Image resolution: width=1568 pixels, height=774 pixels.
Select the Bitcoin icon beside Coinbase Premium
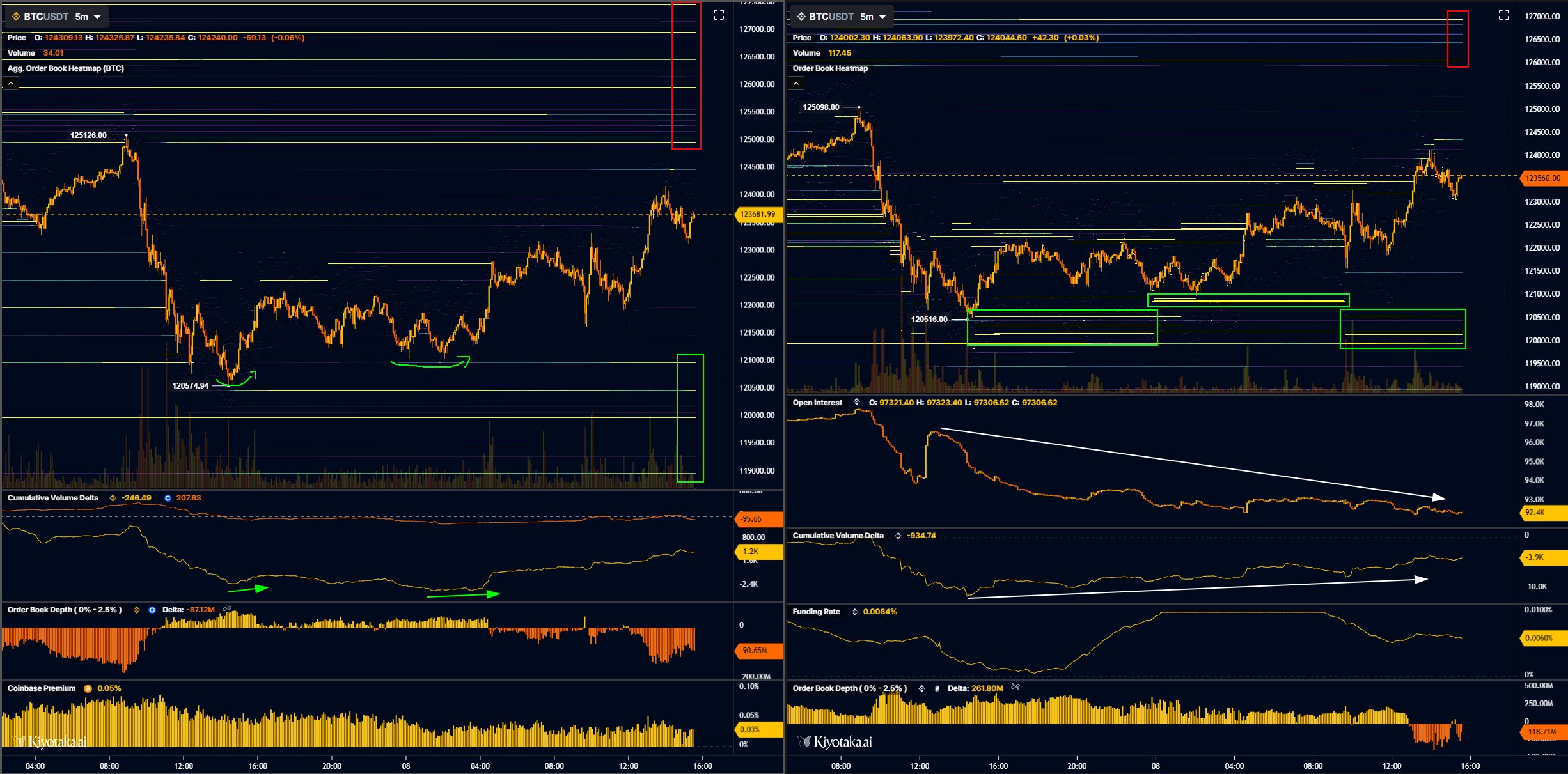[x=88, y=688]
